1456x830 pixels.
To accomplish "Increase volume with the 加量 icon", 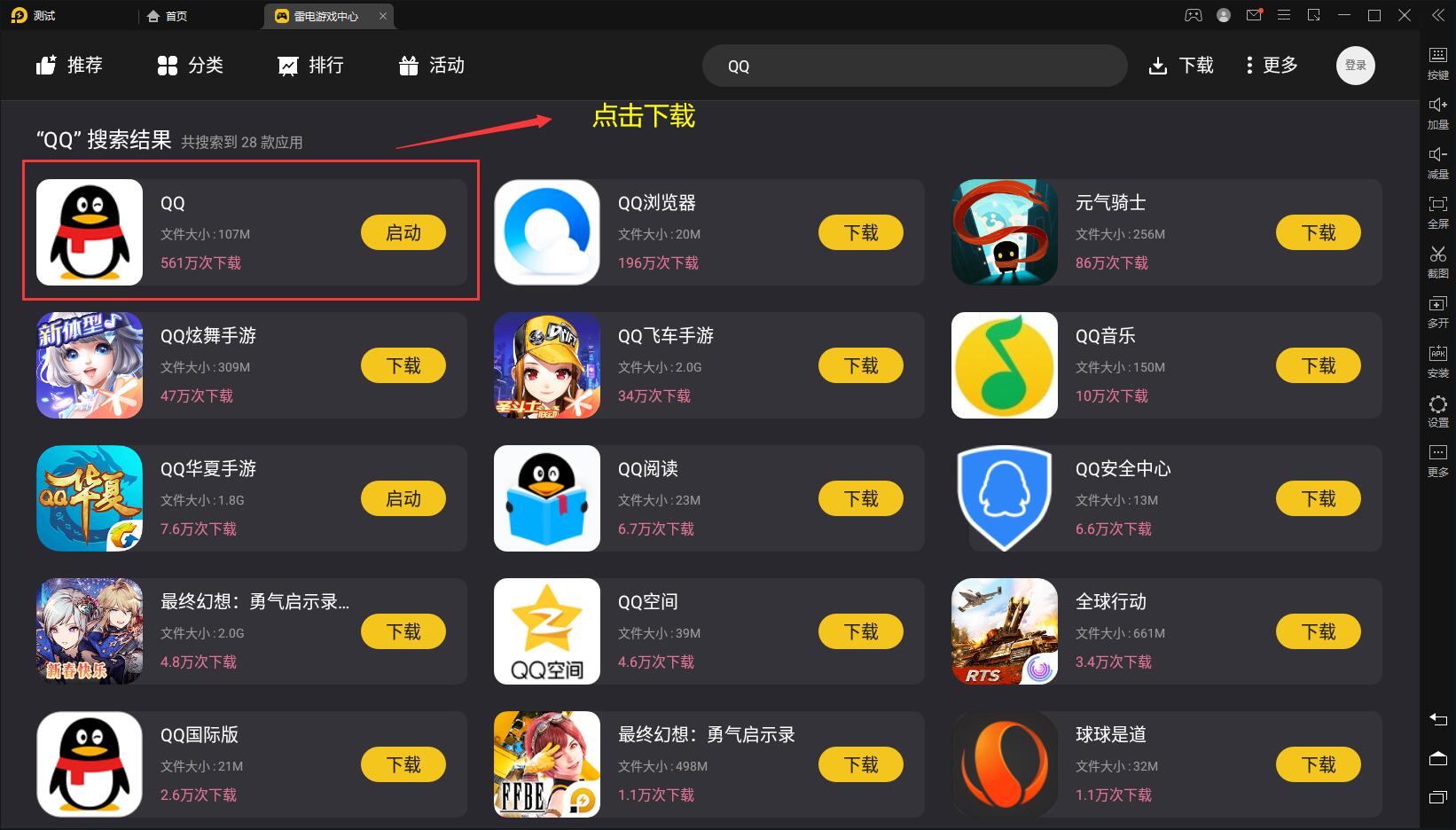I will (x=1437, y=113).
